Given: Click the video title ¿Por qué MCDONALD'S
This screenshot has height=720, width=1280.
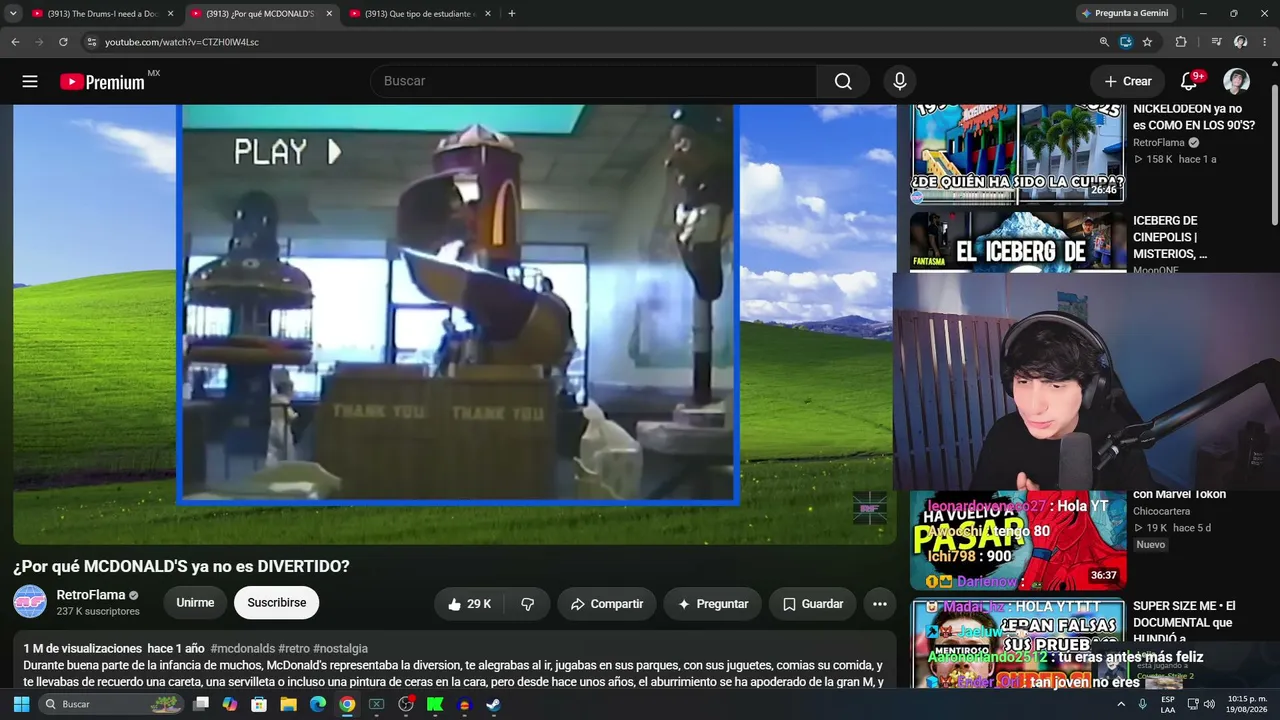Looking at the screenshot, I should click(181, 566).
